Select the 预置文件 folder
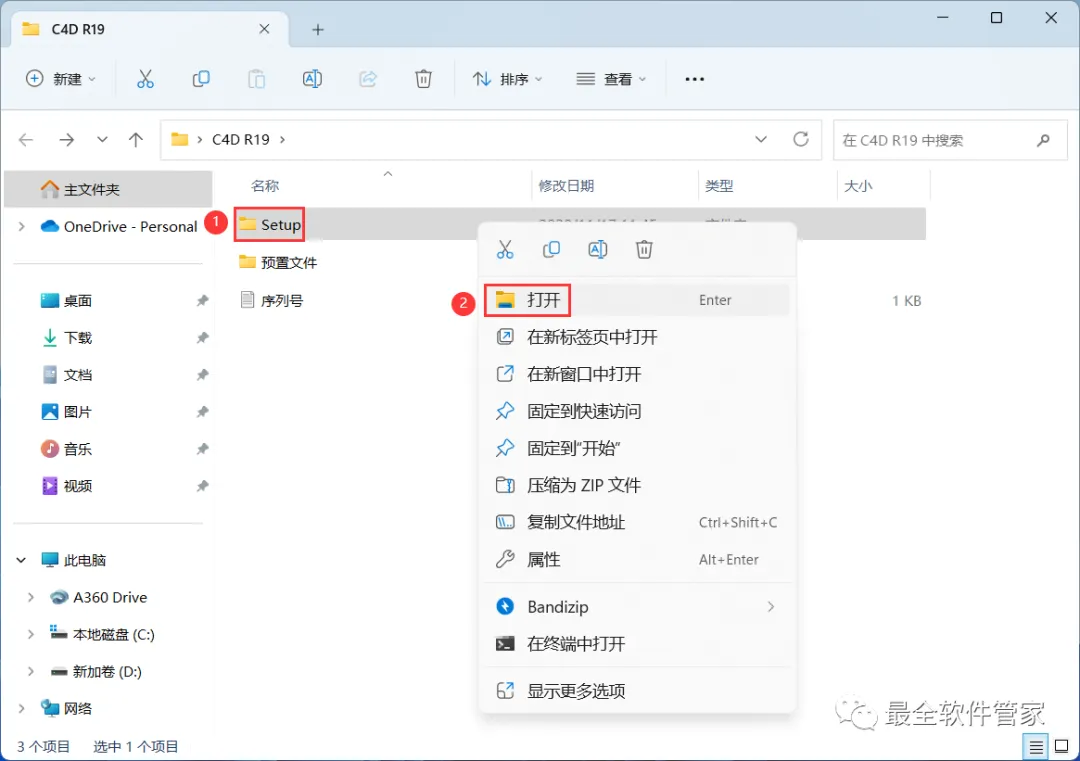Screen dimensions: 1080x761 (x=278, y=262)
